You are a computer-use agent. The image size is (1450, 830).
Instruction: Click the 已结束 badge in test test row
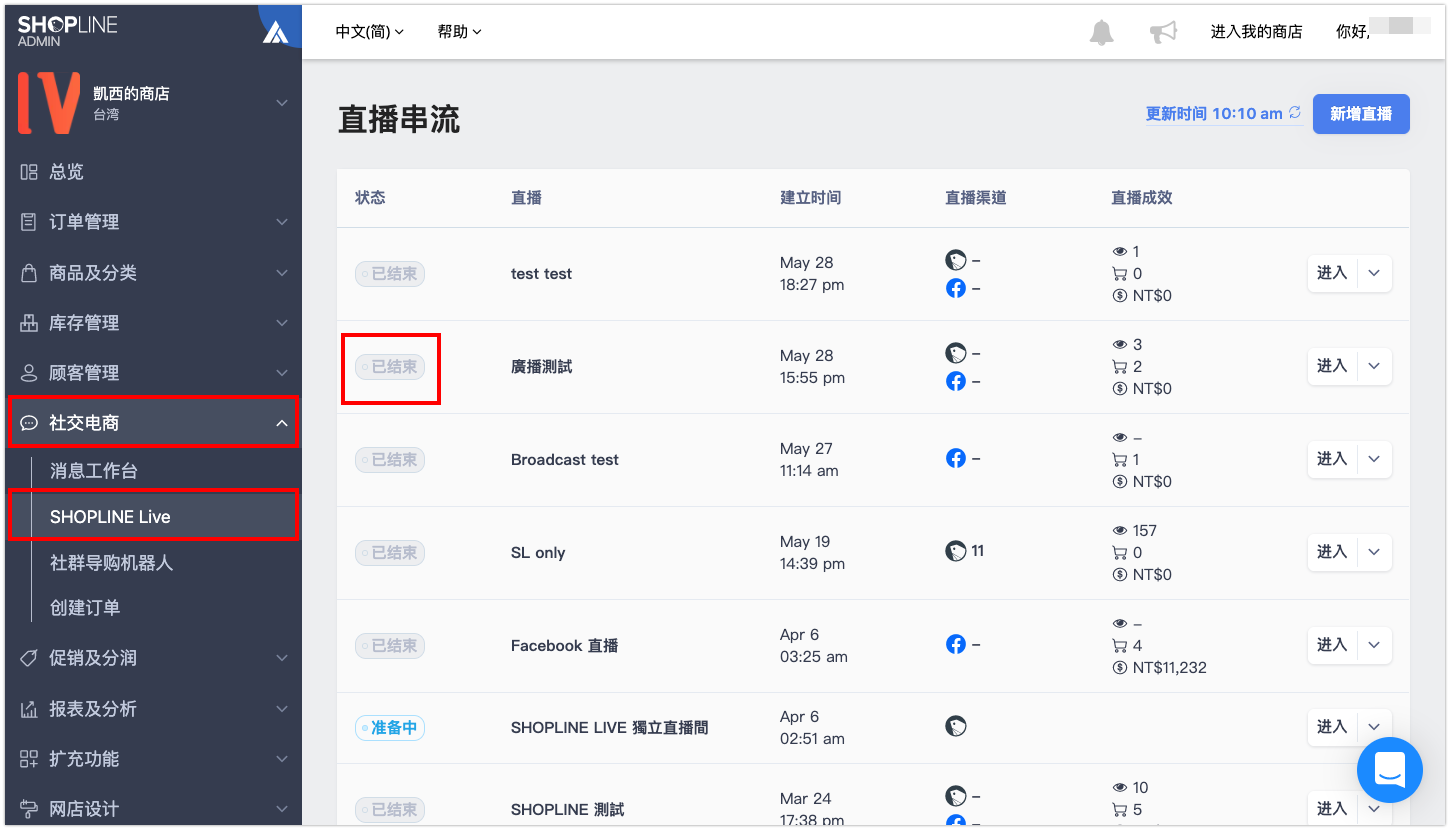point(390,274)
